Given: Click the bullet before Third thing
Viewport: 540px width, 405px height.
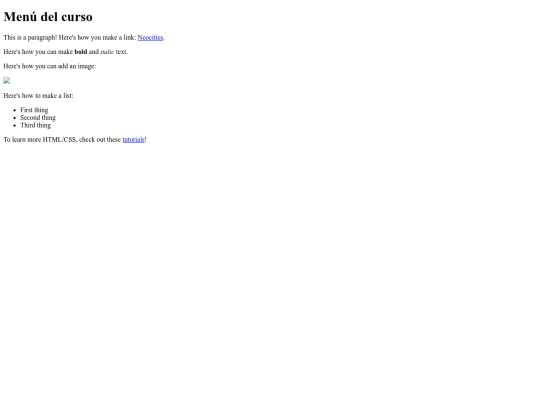Looking at the screenshot, I should [x=14, y=125].
